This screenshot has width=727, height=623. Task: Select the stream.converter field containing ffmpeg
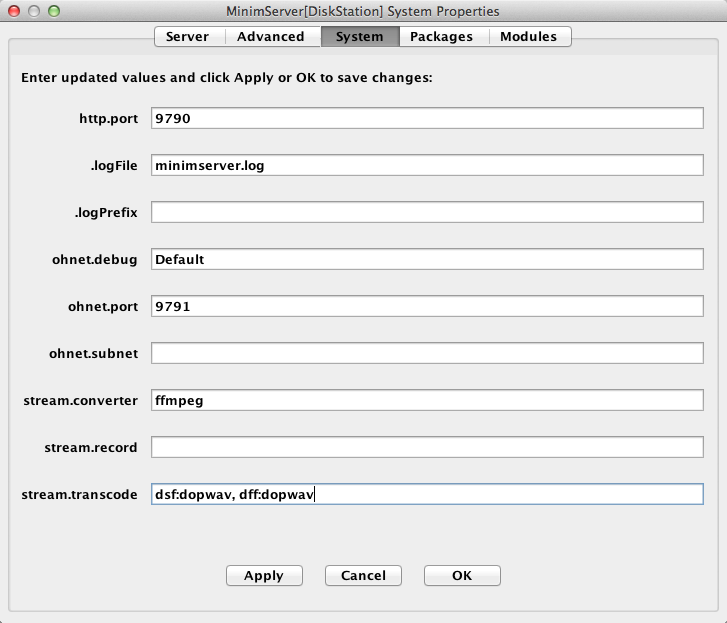pyautogui.click(x=427, y=400)
